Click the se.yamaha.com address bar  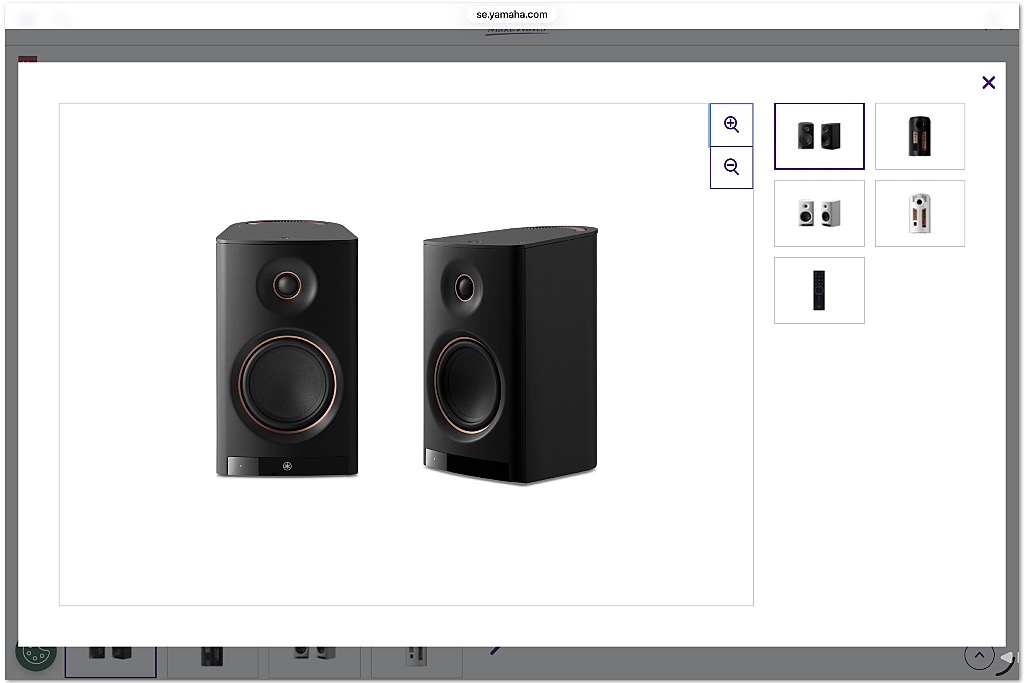click(x=512, y=14)
